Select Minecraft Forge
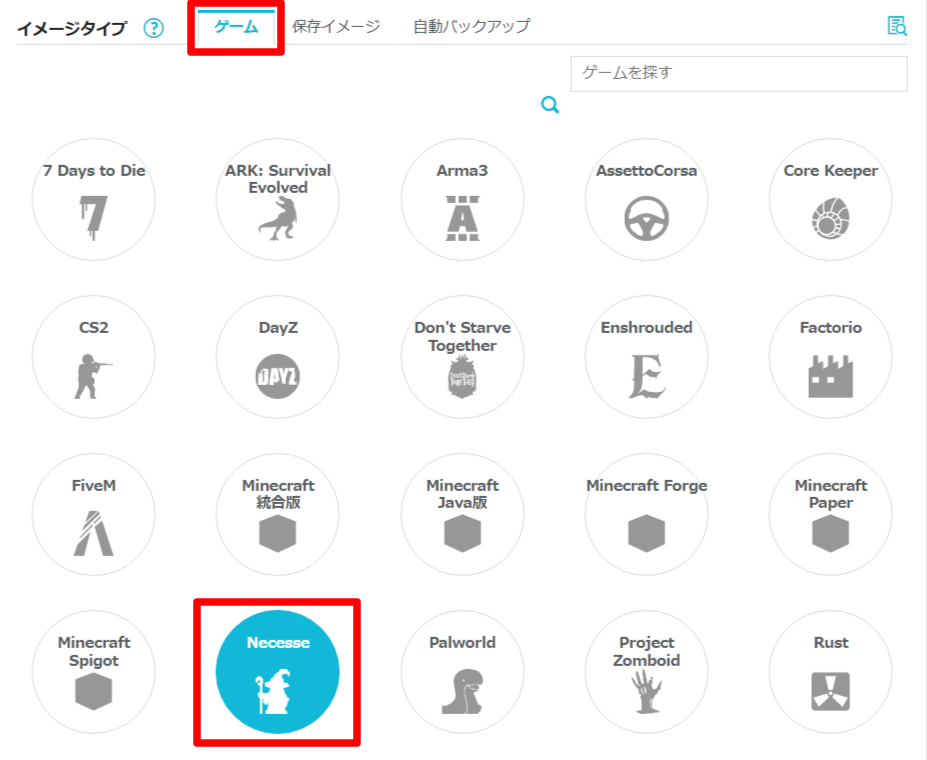This screenshot has width=927, height=760. coord(646,514)
